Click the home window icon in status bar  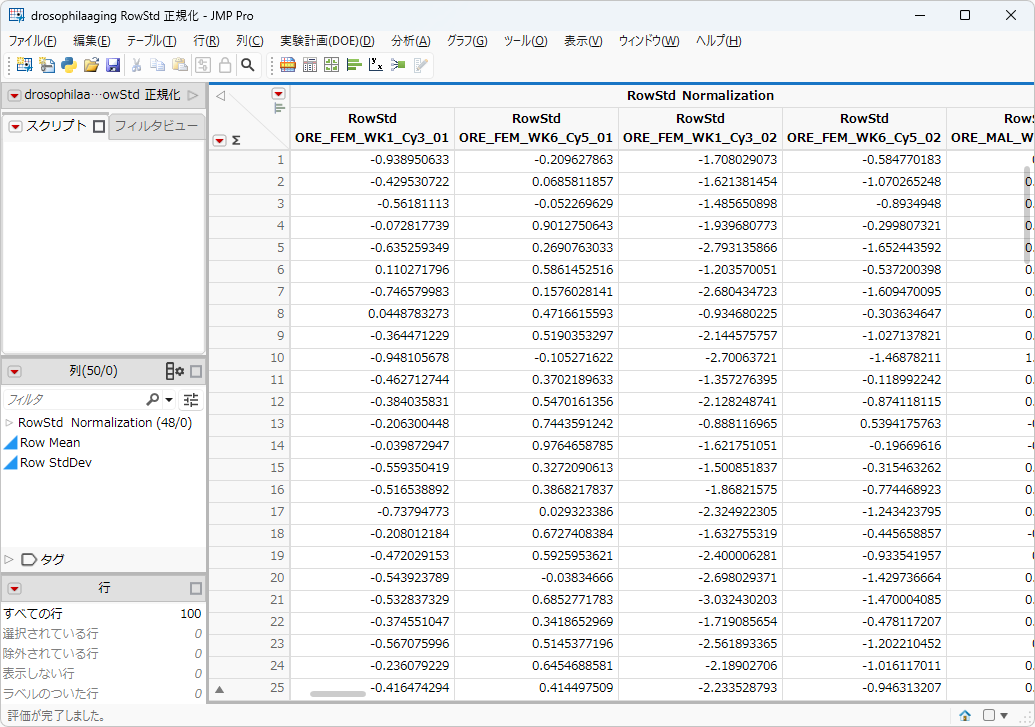[965, 715]
